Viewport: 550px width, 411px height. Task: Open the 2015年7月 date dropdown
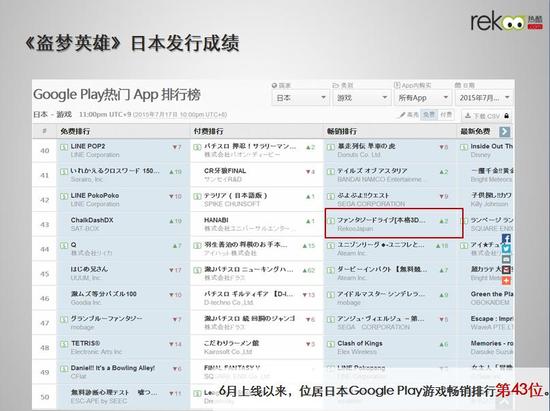483,97
